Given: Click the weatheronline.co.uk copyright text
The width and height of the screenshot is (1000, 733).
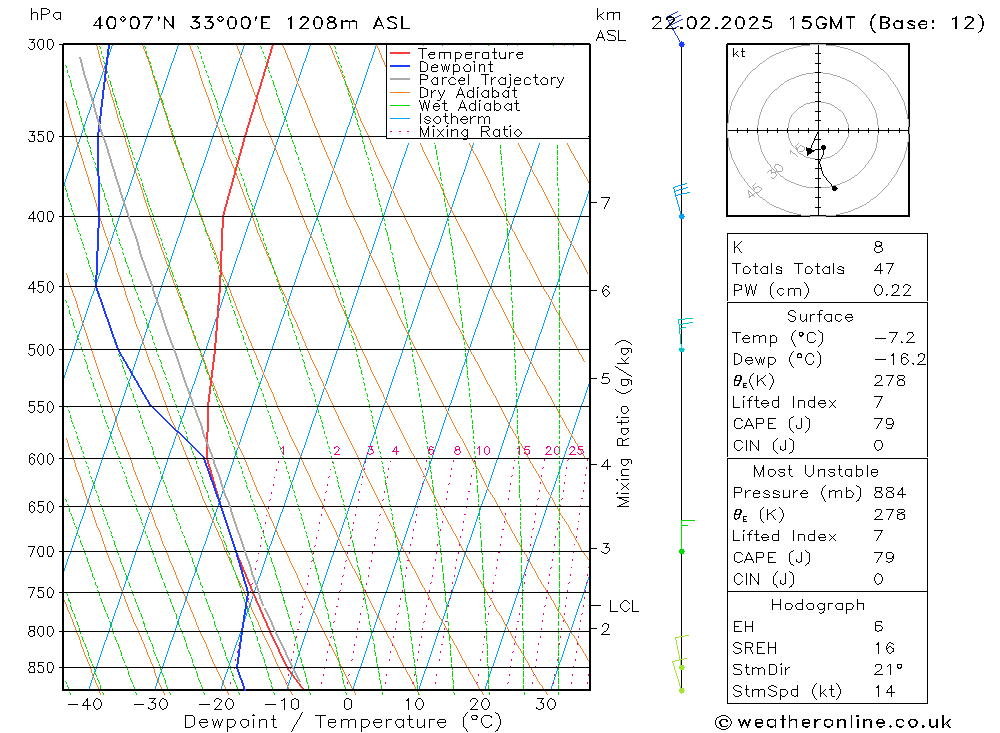Looking at the screenshot, I should pos(833,722).
